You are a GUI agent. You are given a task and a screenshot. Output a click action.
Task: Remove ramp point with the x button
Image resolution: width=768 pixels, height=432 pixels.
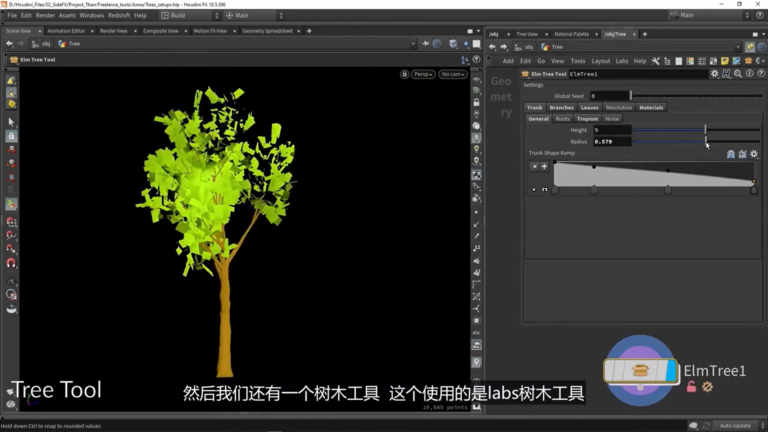coord(534,167)
